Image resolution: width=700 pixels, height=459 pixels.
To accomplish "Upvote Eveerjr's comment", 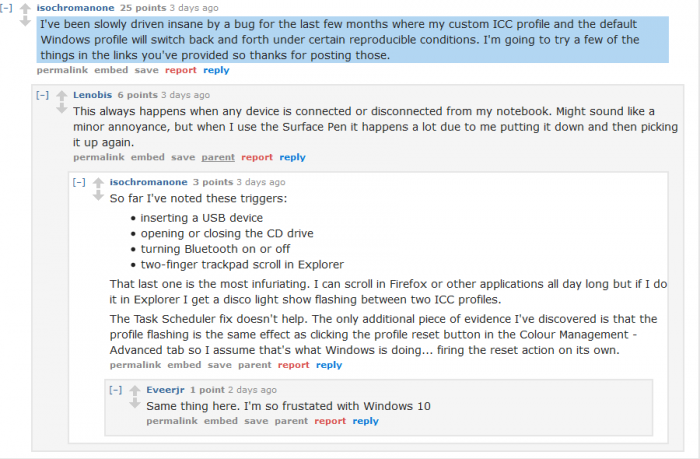I will point(134,391).
